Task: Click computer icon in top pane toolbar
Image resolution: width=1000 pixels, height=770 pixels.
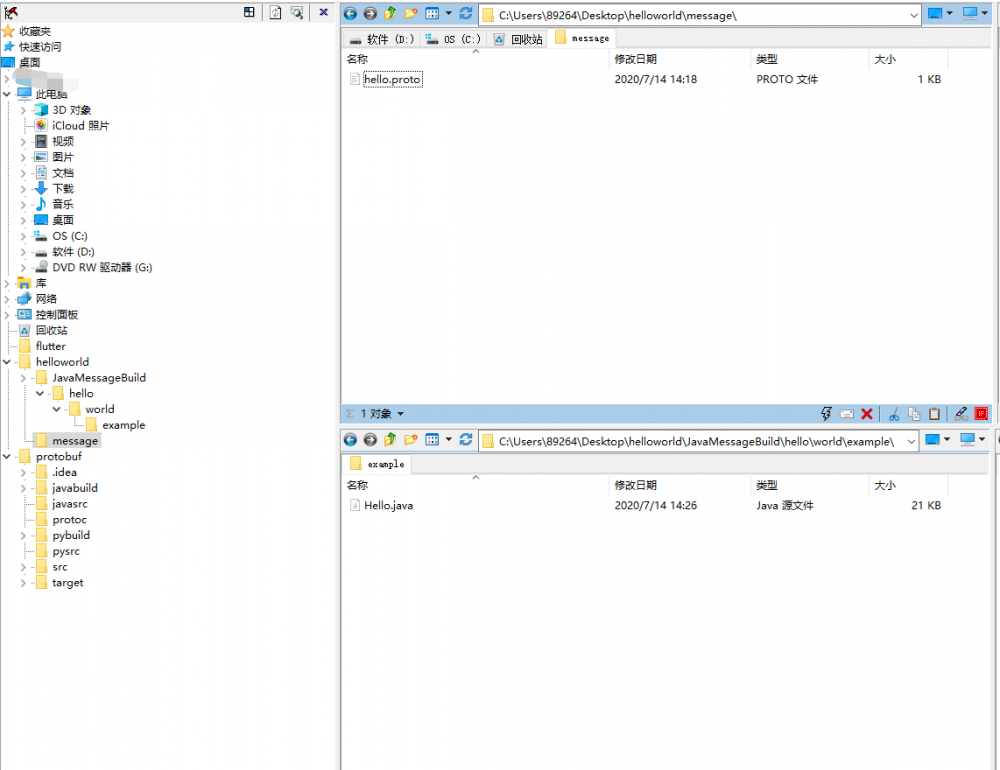Action: coord(970,13)
